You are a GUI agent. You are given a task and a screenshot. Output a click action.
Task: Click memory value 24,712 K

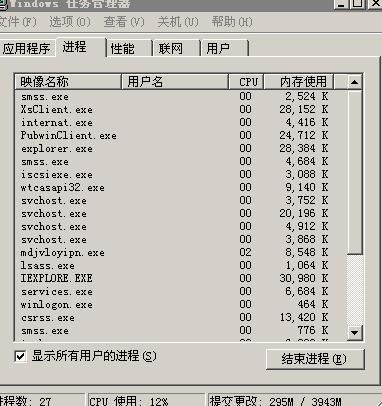[x=304, y=135]
